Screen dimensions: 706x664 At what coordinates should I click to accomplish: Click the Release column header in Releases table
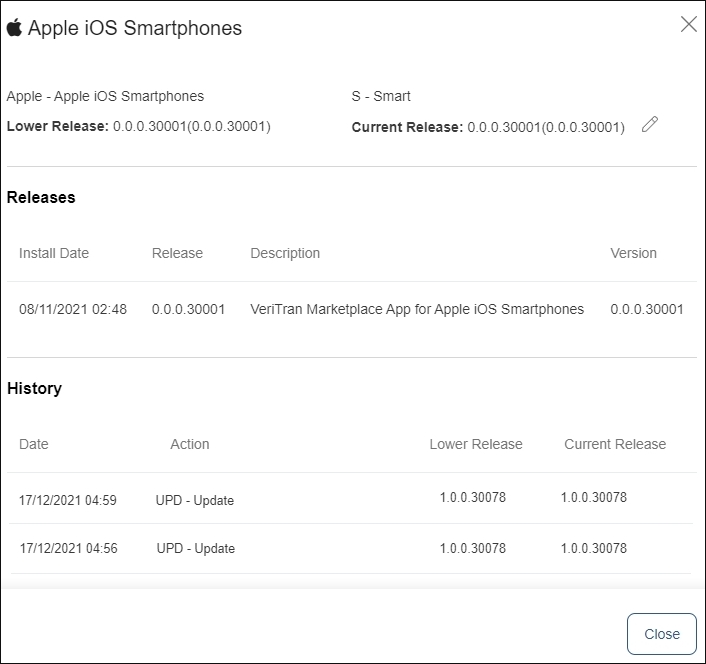pos(177,253)
